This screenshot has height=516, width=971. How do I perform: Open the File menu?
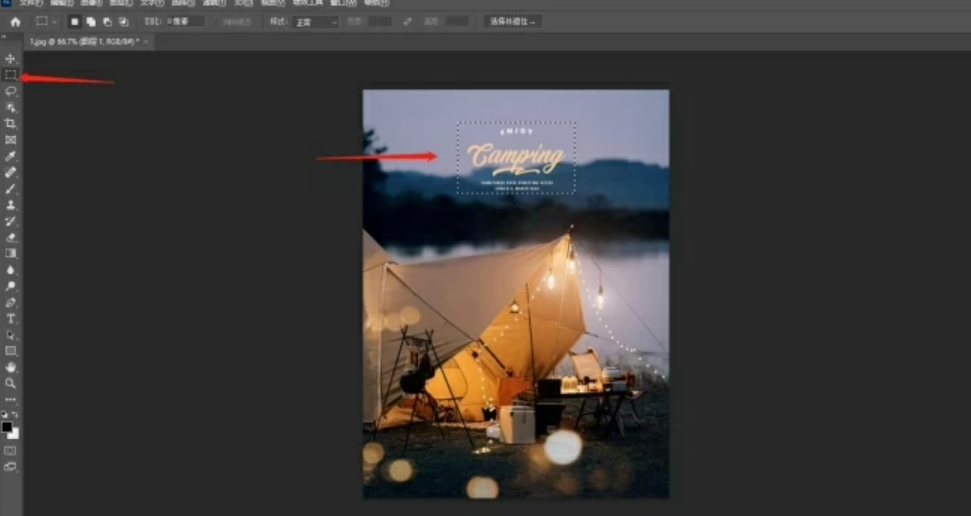(30, 3)
